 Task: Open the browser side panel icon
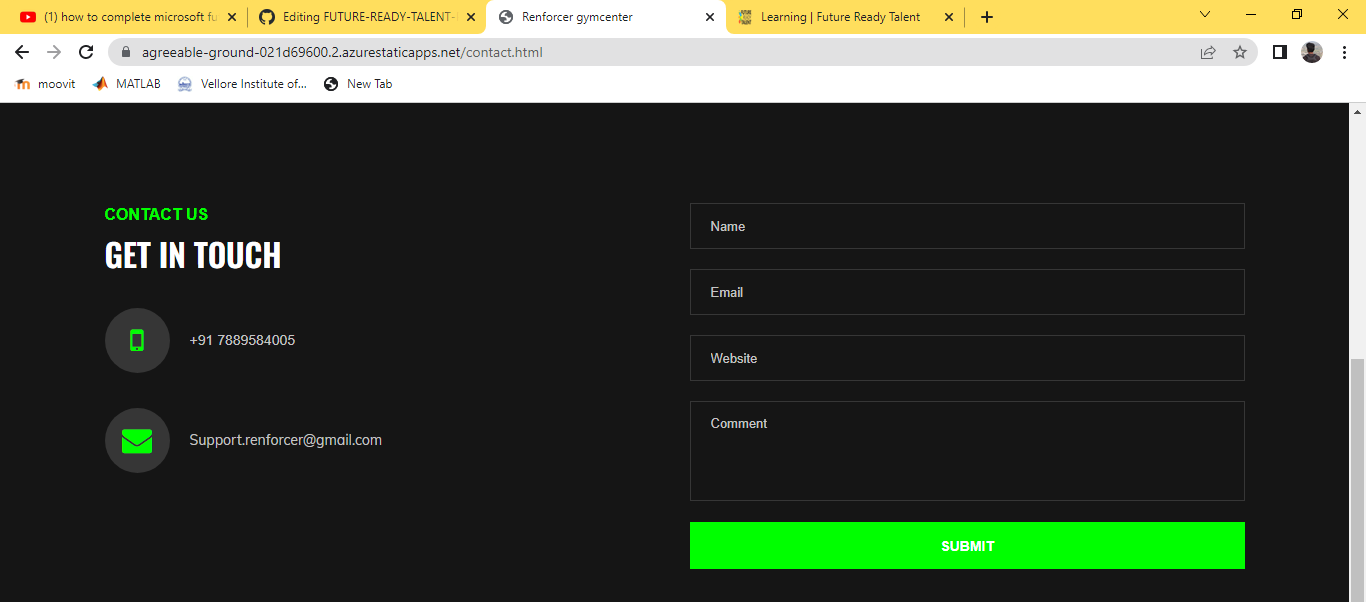(1279, 51)
